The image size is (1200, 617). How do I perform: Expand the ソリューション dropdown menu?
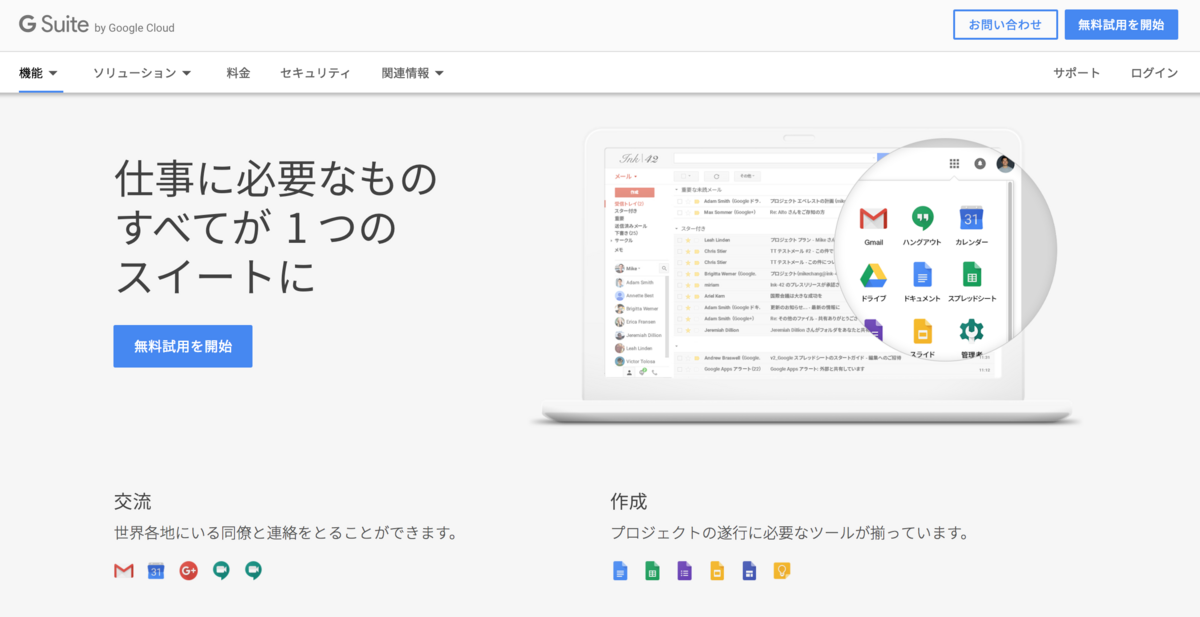point(142,73)
